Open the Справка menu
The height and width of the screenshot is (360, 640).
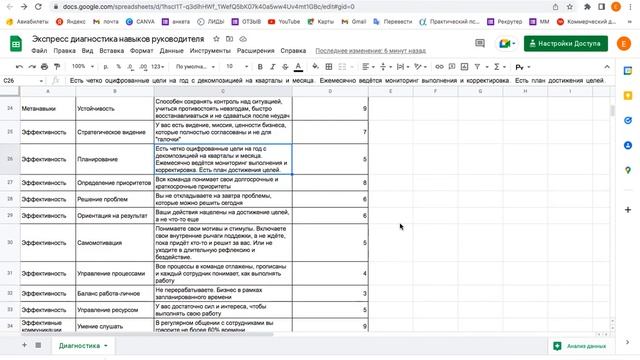(293, 51)
